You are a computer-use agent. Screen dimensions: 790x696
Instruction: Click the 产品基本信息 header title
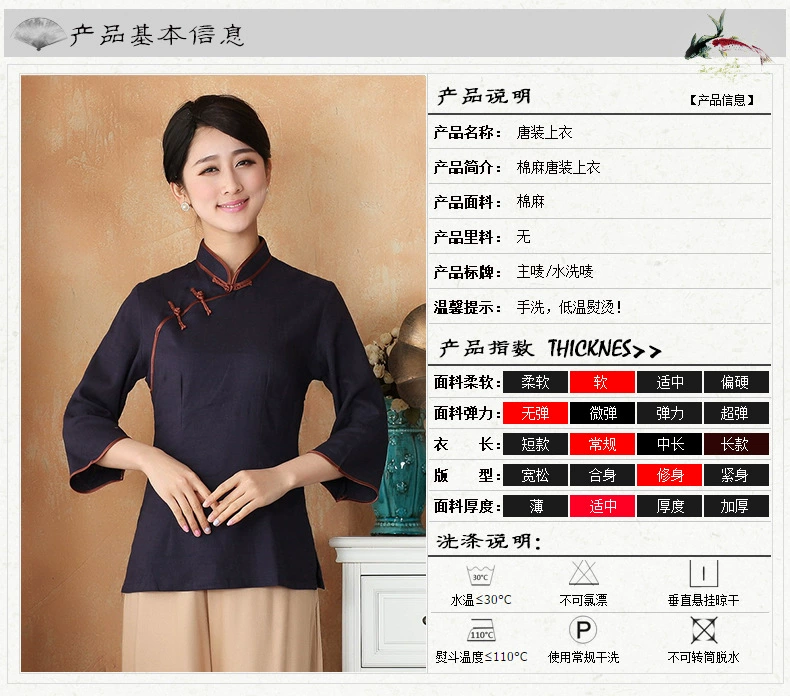[157, 35]
